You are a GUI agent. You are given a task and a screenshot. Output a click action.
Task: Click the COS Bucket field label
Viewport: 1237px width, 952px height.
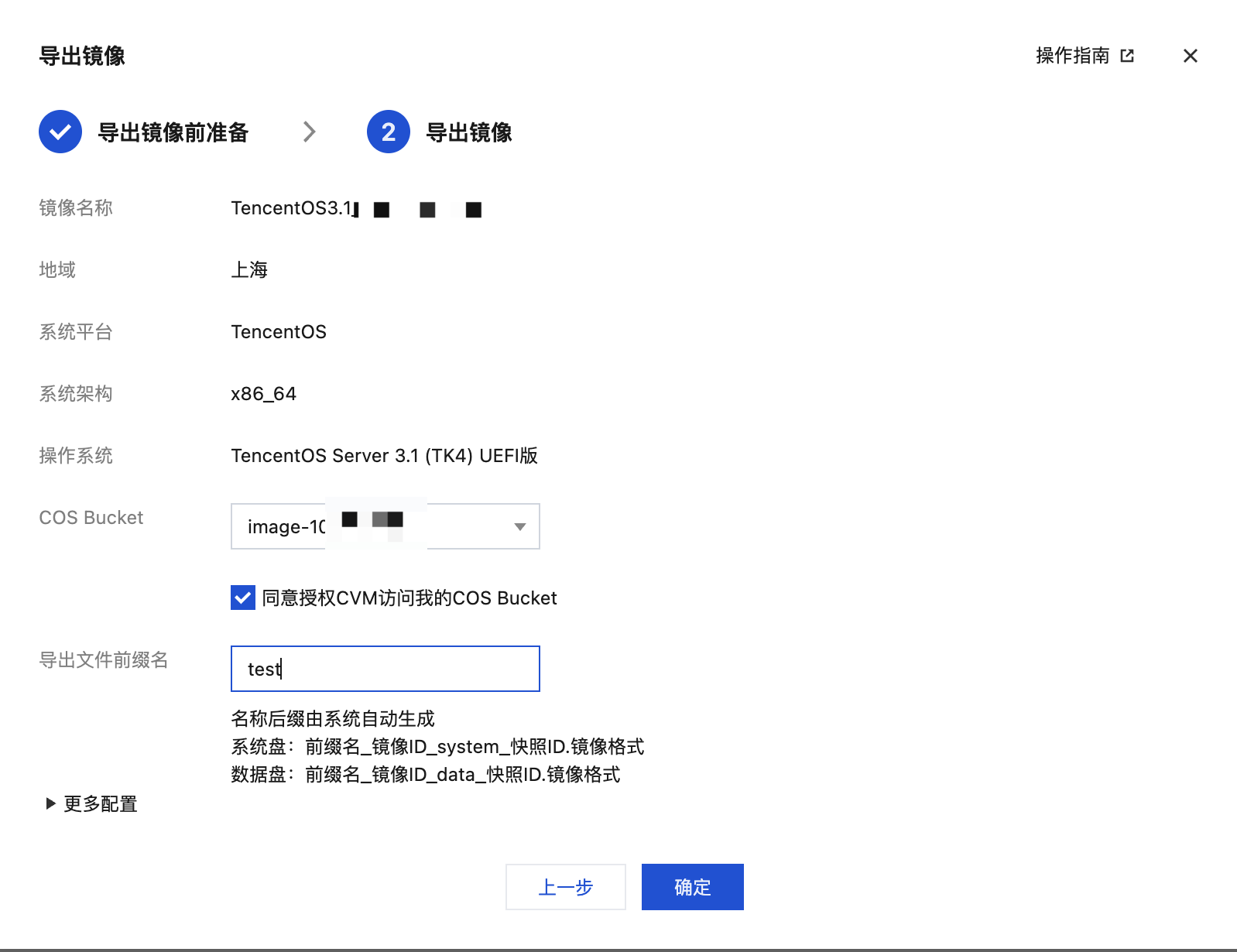(x=91, y=518)
